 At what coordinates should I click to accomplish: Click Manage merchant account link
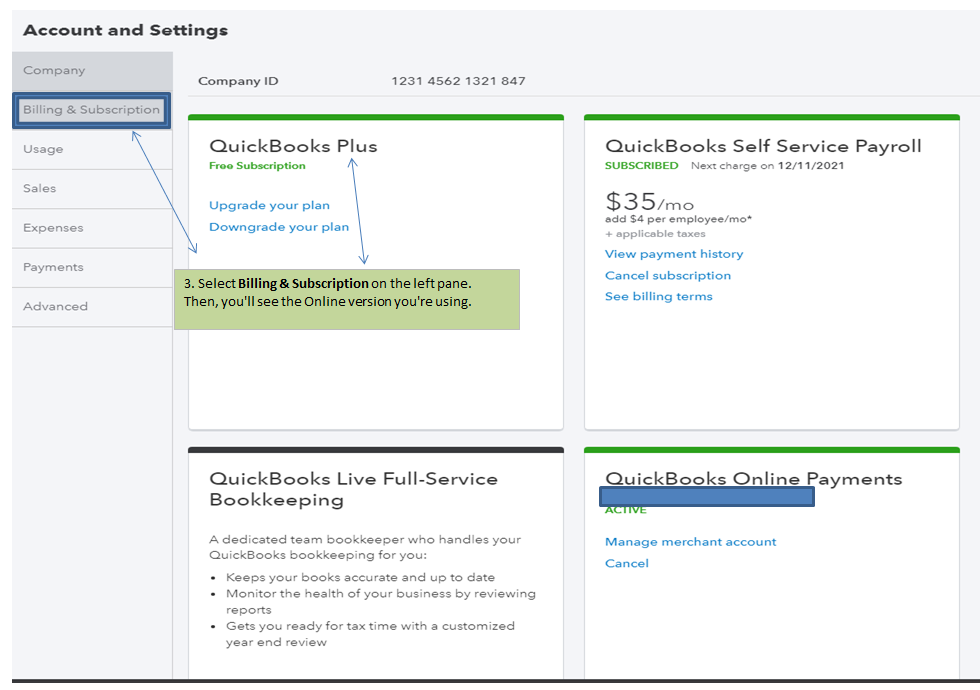coord(691,542)
